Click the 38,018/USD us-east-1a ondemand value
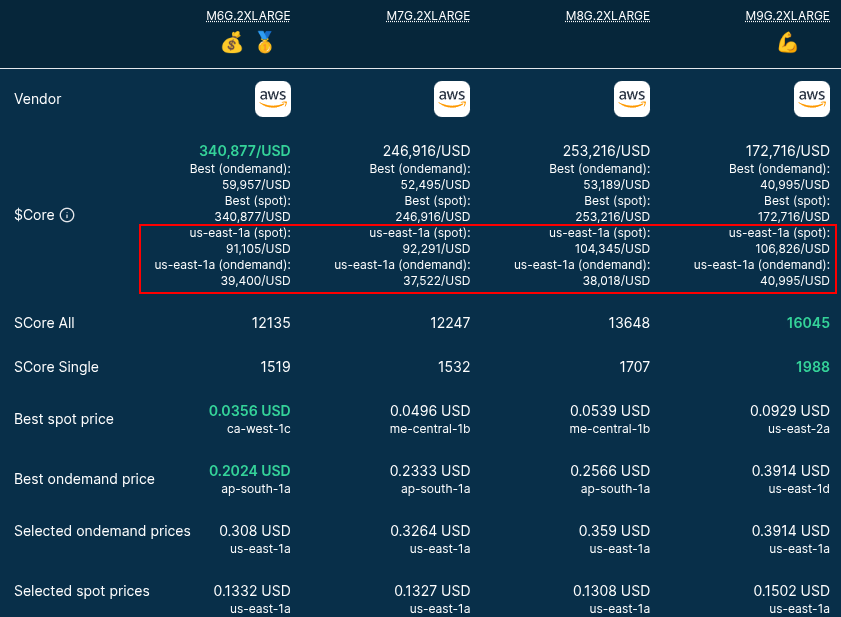This screenshot has width=841, height=617. point(616,281)
